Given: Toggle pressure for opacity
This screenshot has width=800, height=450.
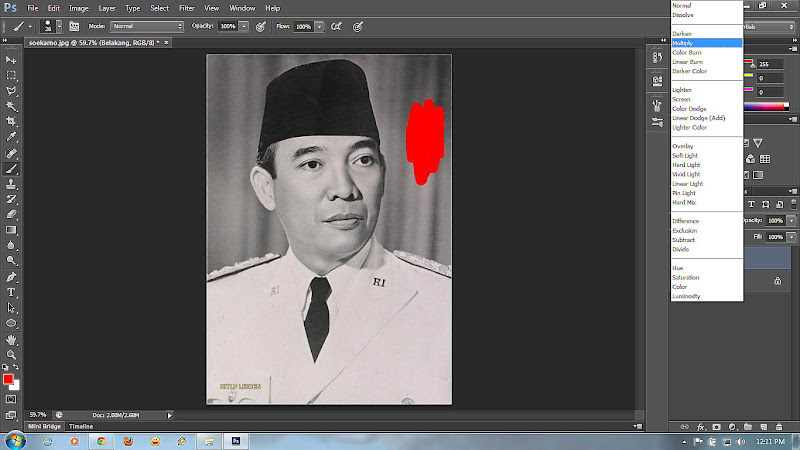Looking at the screenshot, I should point(261,27).
